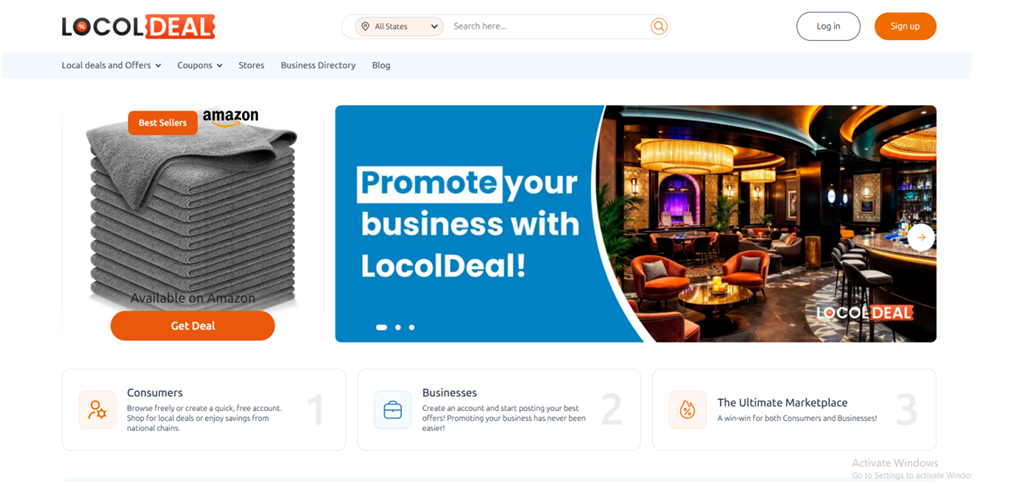Image resolution: width=1012 pixels, height=483 pixels.
Task: Click the Get Deal button
Action: 193,325
